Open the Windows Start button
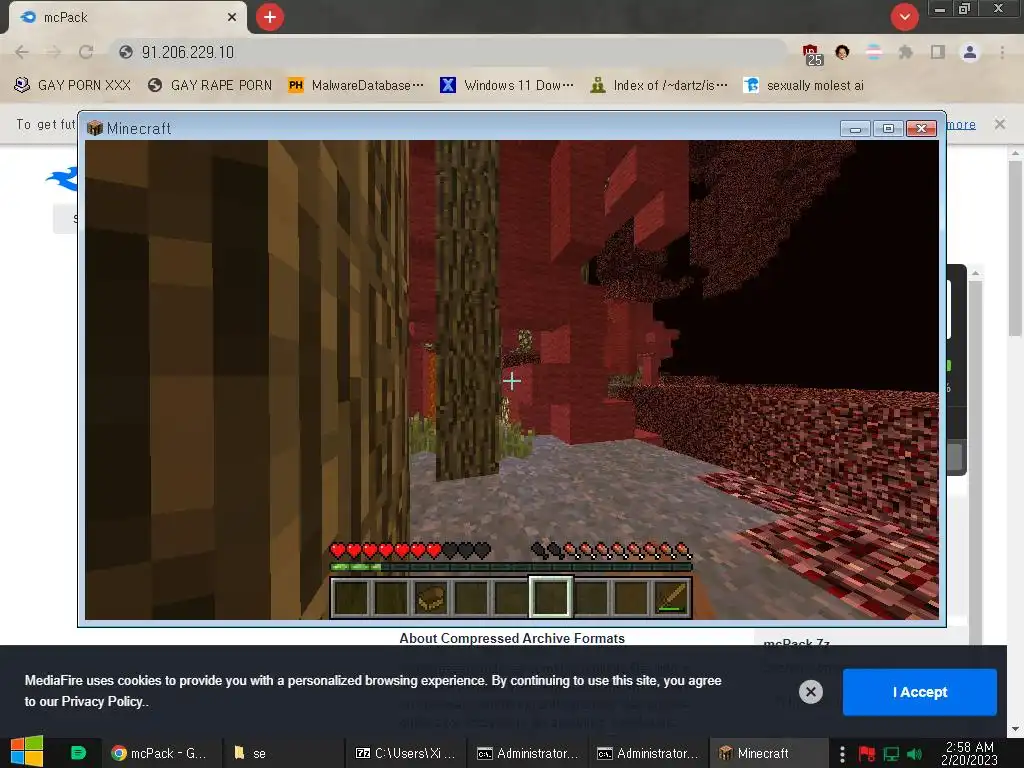Viewport: 1024px width, 768px height. [27, 752]
